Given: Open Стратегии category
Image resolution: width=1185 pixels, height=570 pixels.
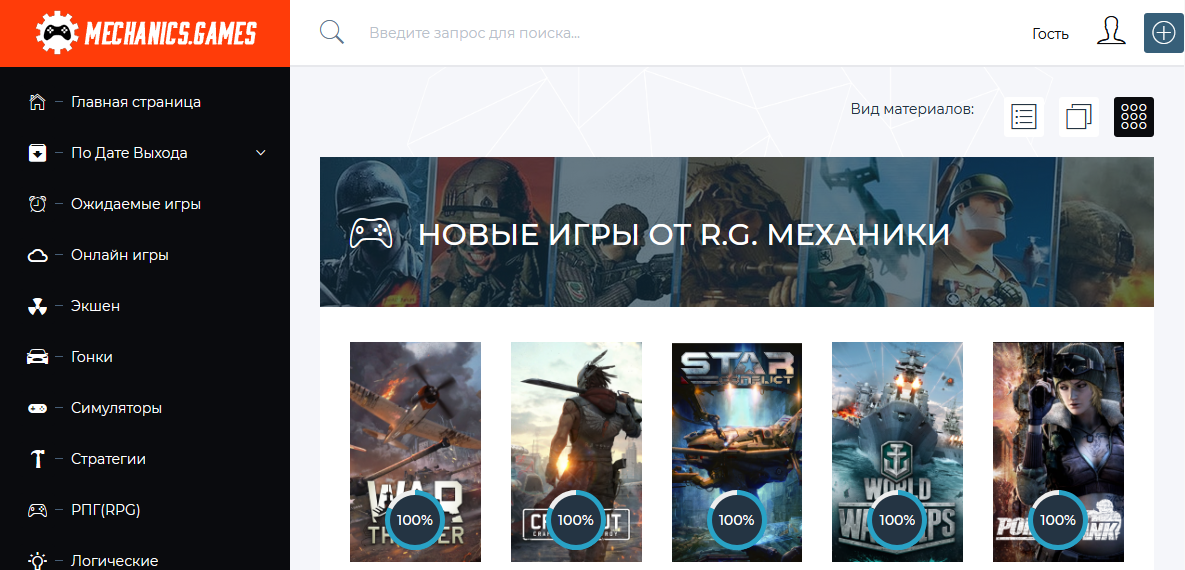Looking at the screenshot, I should [x=109, y=459].
